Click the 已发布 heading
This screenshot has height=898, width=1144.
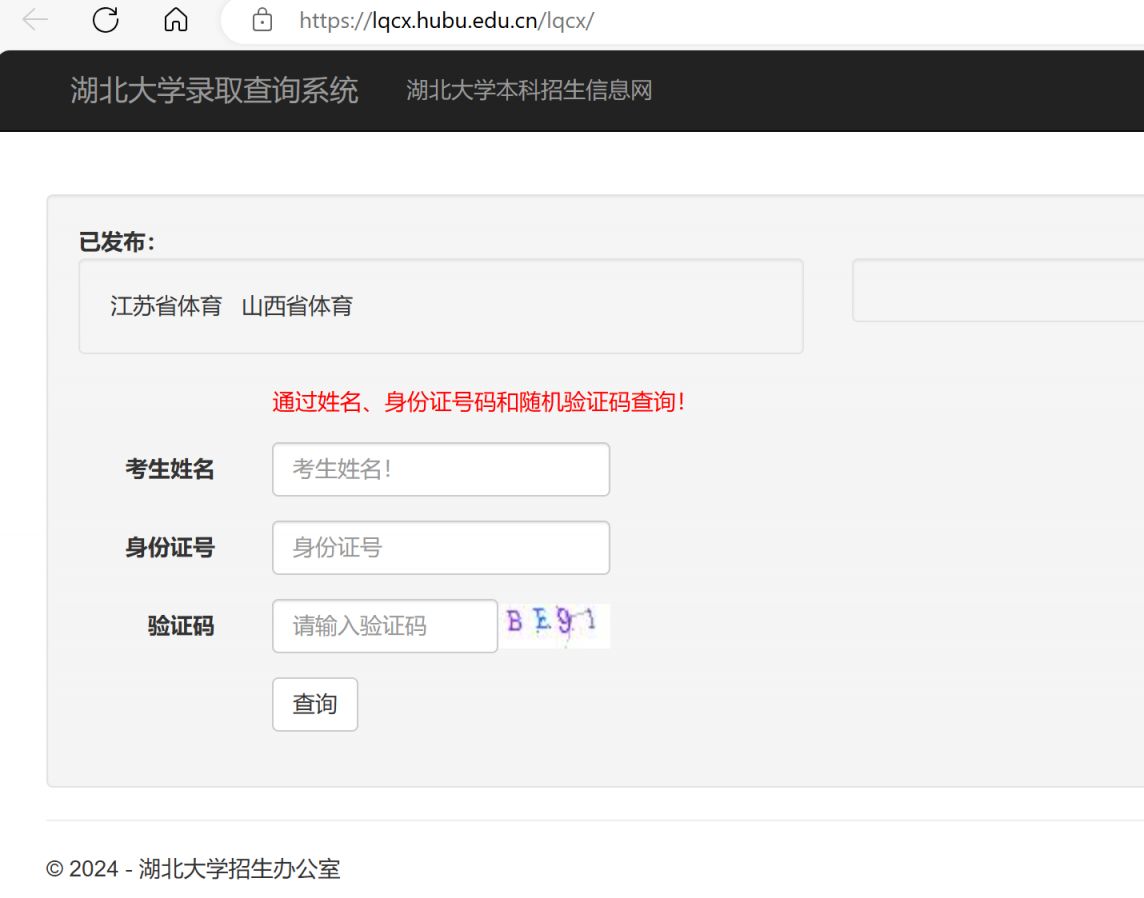[117, 241]
